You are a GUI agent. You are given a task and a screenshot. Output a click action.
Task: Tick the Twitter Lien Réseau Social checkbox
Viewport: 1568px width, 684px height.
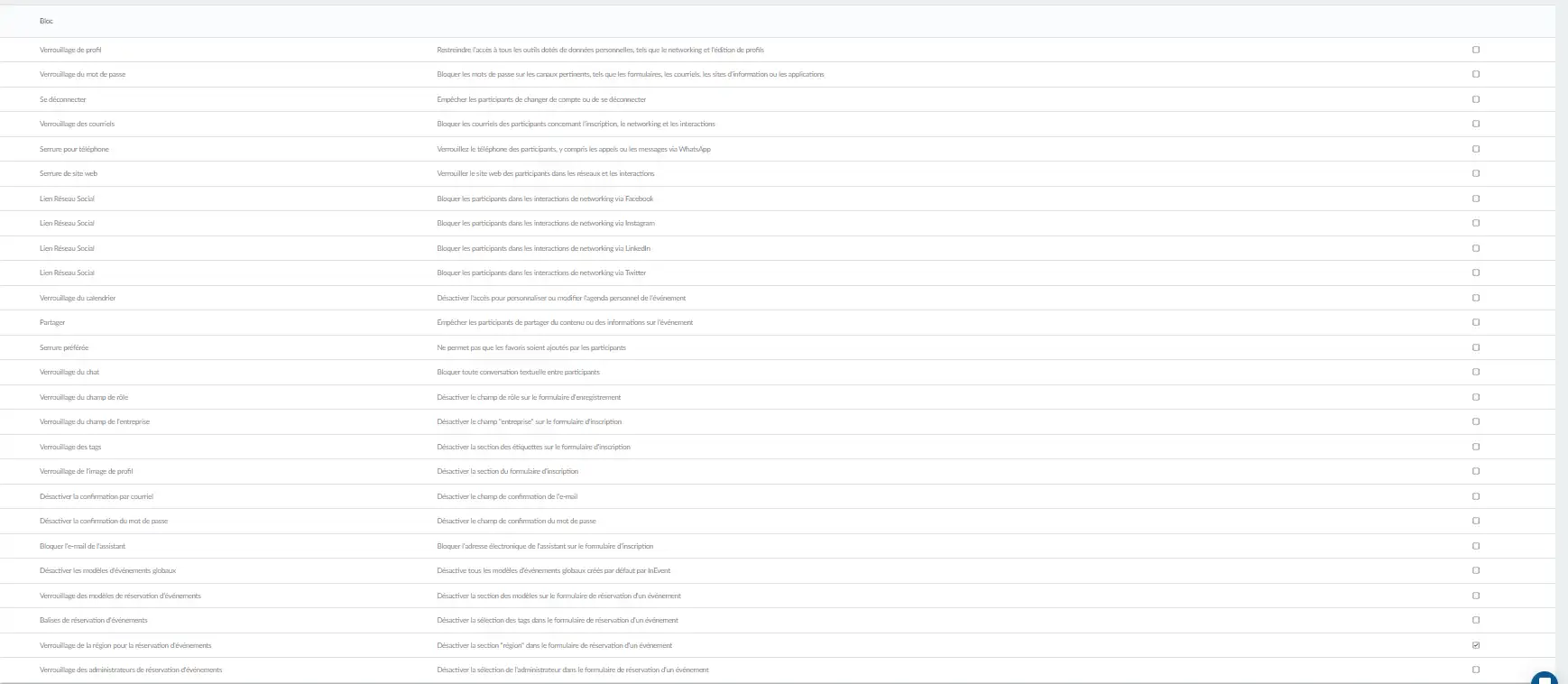point(1476,273)
